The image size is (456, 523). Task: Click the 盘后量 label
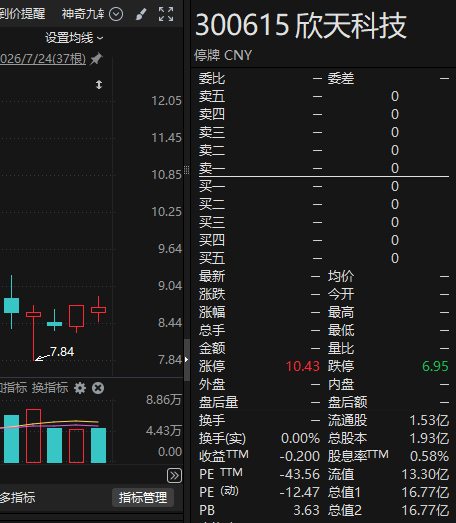(x=218, y=402)
